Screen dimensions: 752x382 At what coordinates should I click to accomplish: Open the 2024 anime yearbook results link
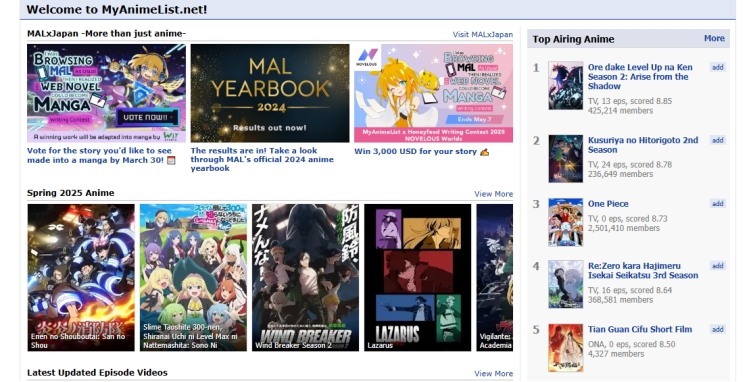point(262,159)
